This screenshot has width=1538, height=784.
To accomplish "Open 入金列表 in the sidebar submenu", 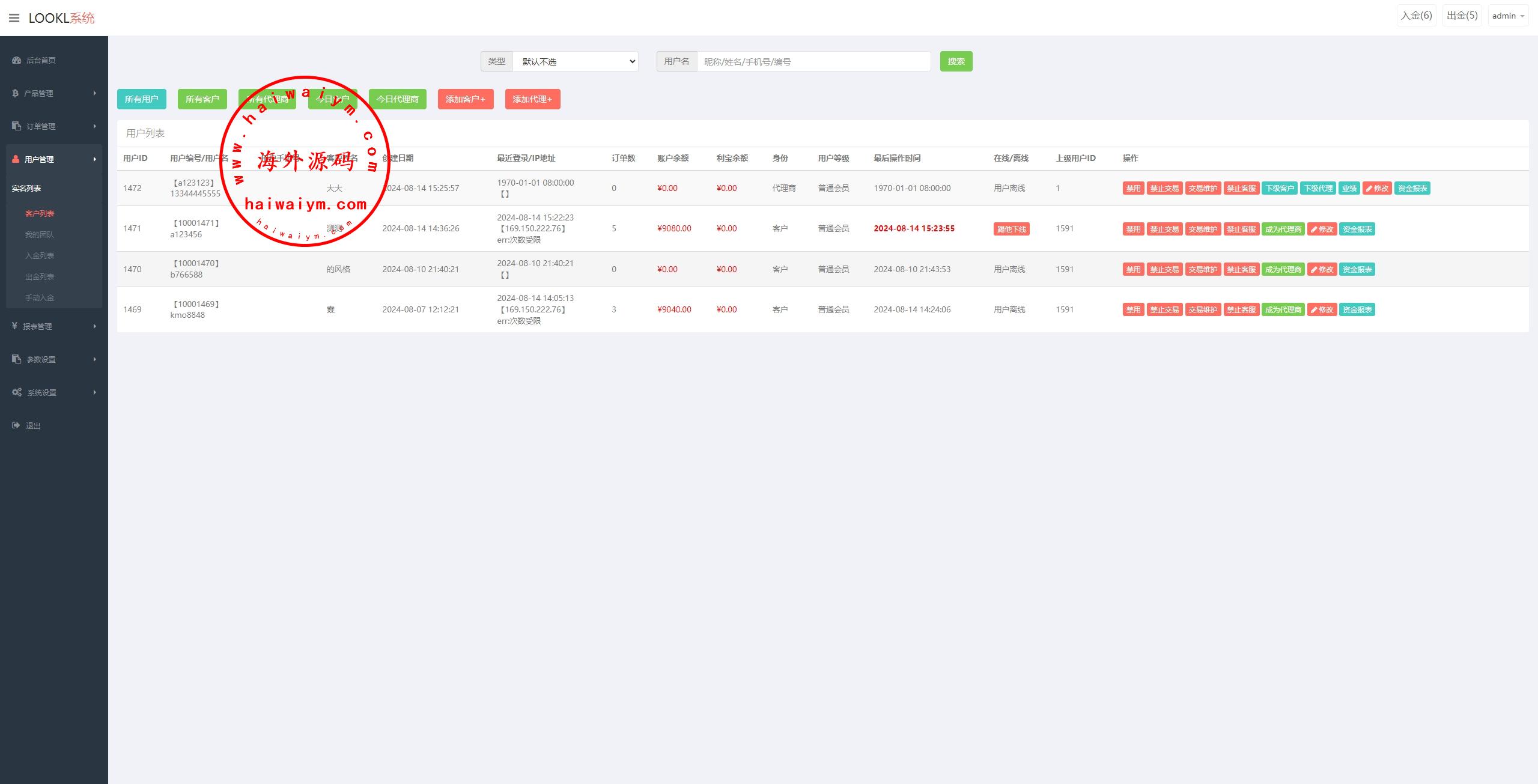I will (x=40, y=256).
